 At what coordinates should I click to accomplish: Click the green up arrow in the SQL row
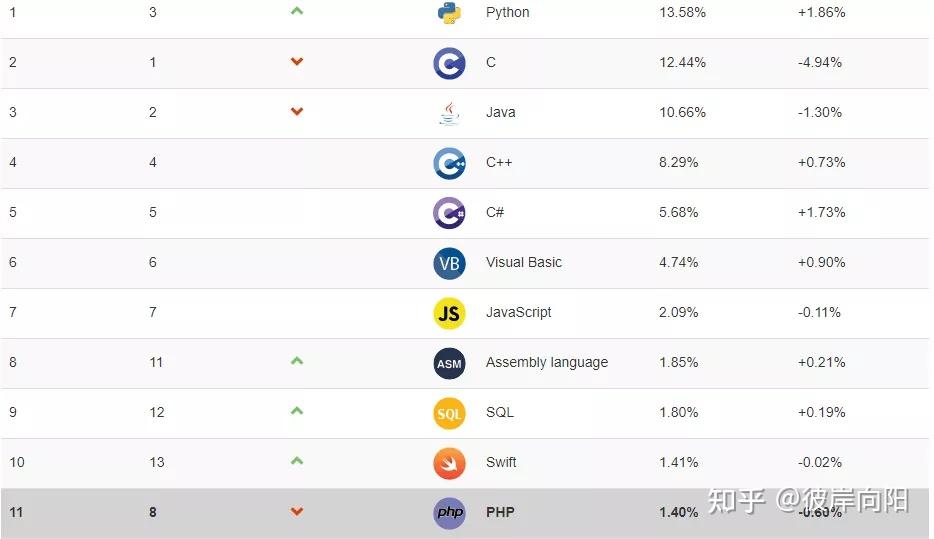click(x=296, y=411)
